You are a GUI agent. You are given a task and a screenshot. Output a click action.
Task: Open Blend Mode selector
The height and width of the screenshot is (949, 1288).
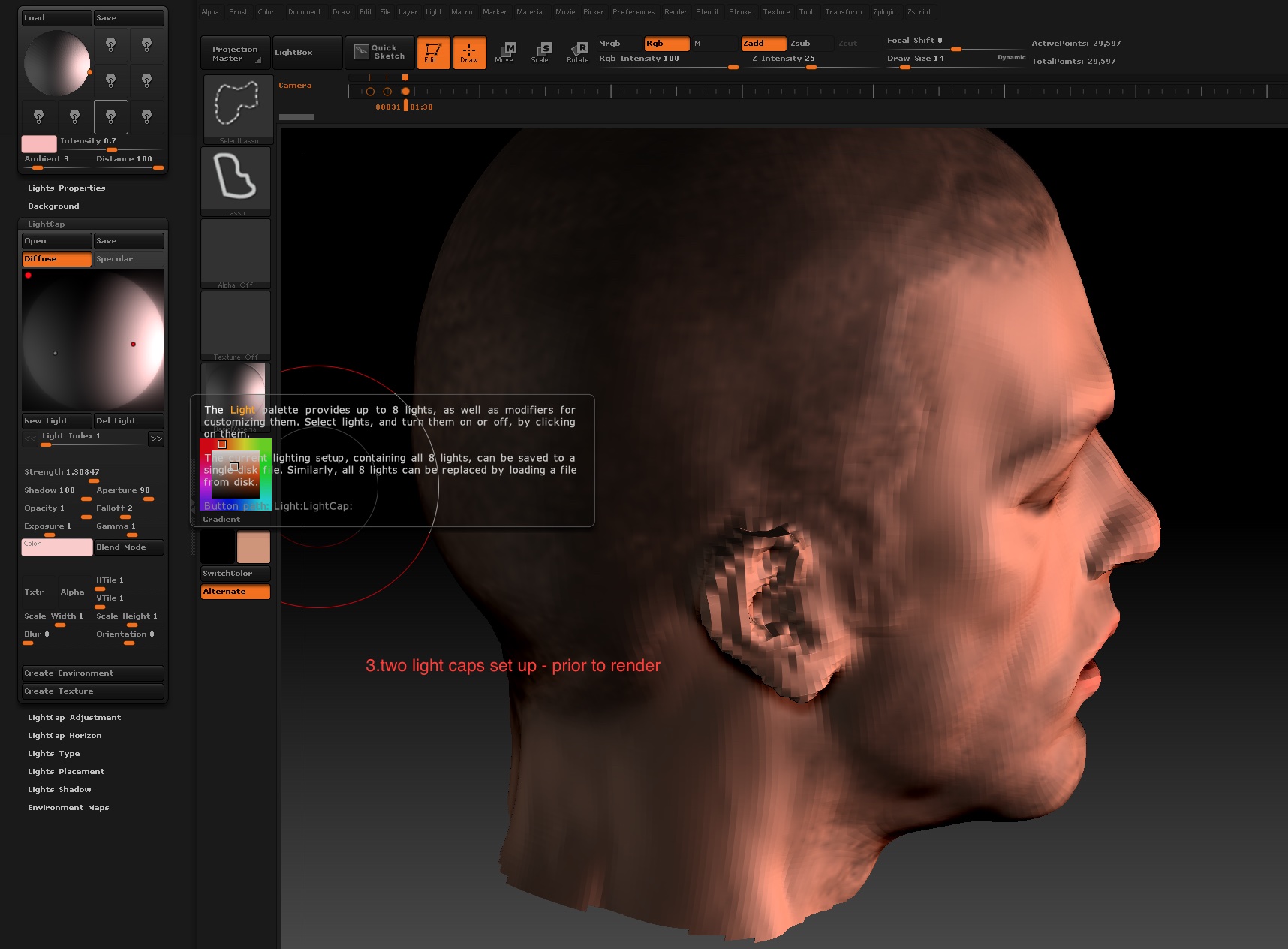tap(129, 547)
